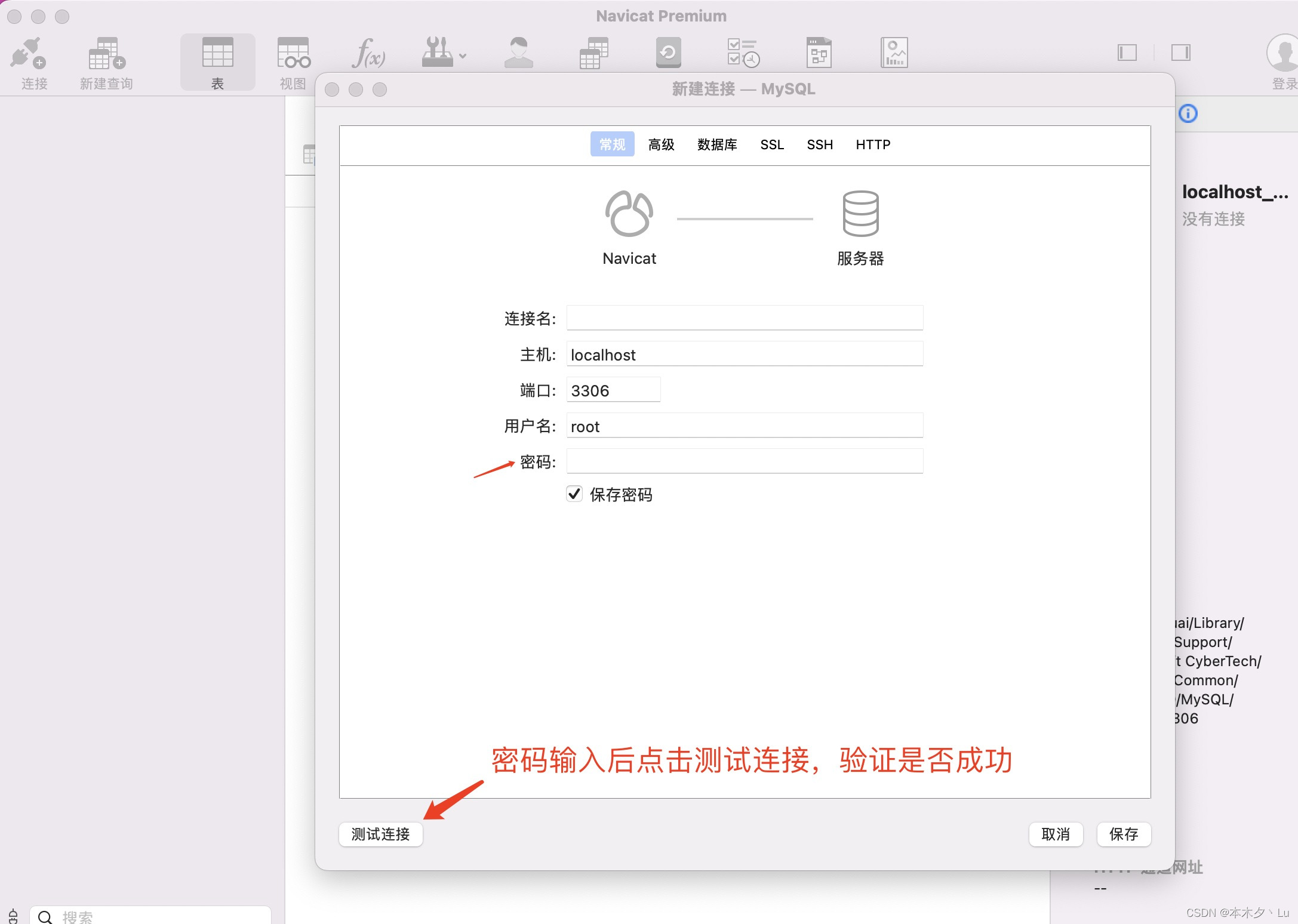This screenshot has width=1298, height=924.
Task: Click the 没有连接 status text
Action: 1213,219
